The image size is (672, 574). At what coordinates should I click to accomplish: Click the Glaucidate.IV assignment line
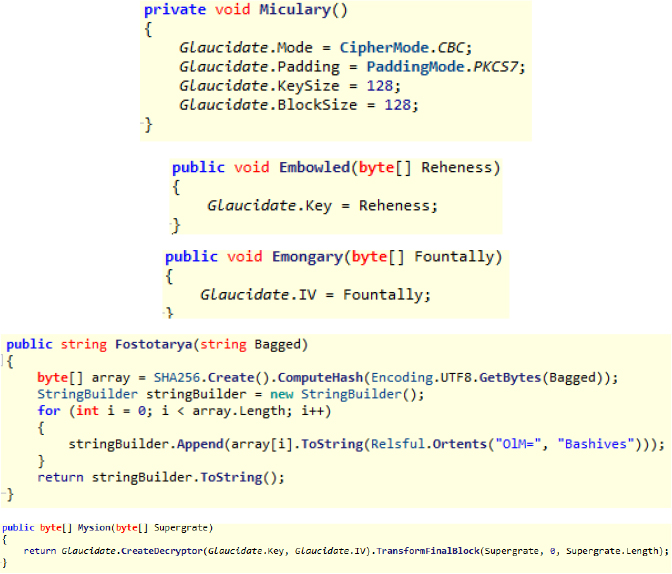click(x=314, y=295)
